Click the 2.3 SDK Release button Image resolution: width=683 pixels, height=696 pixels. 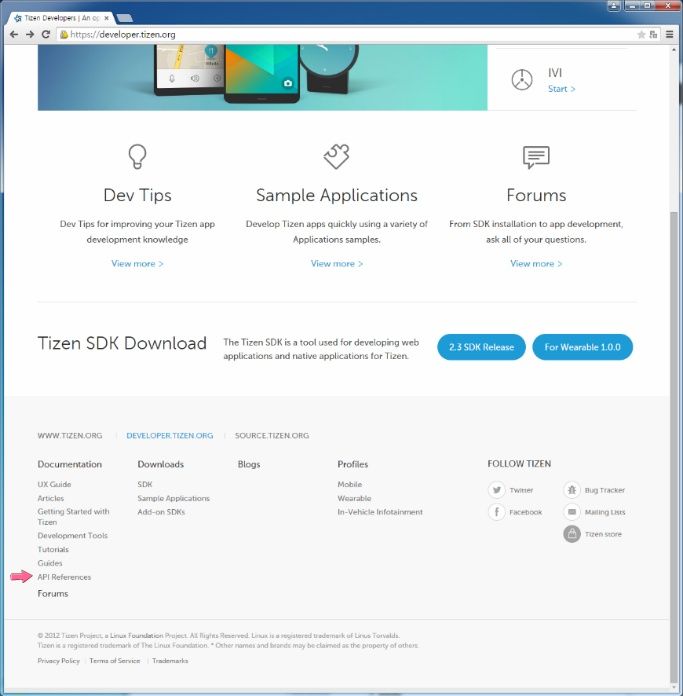click(482, 347)
